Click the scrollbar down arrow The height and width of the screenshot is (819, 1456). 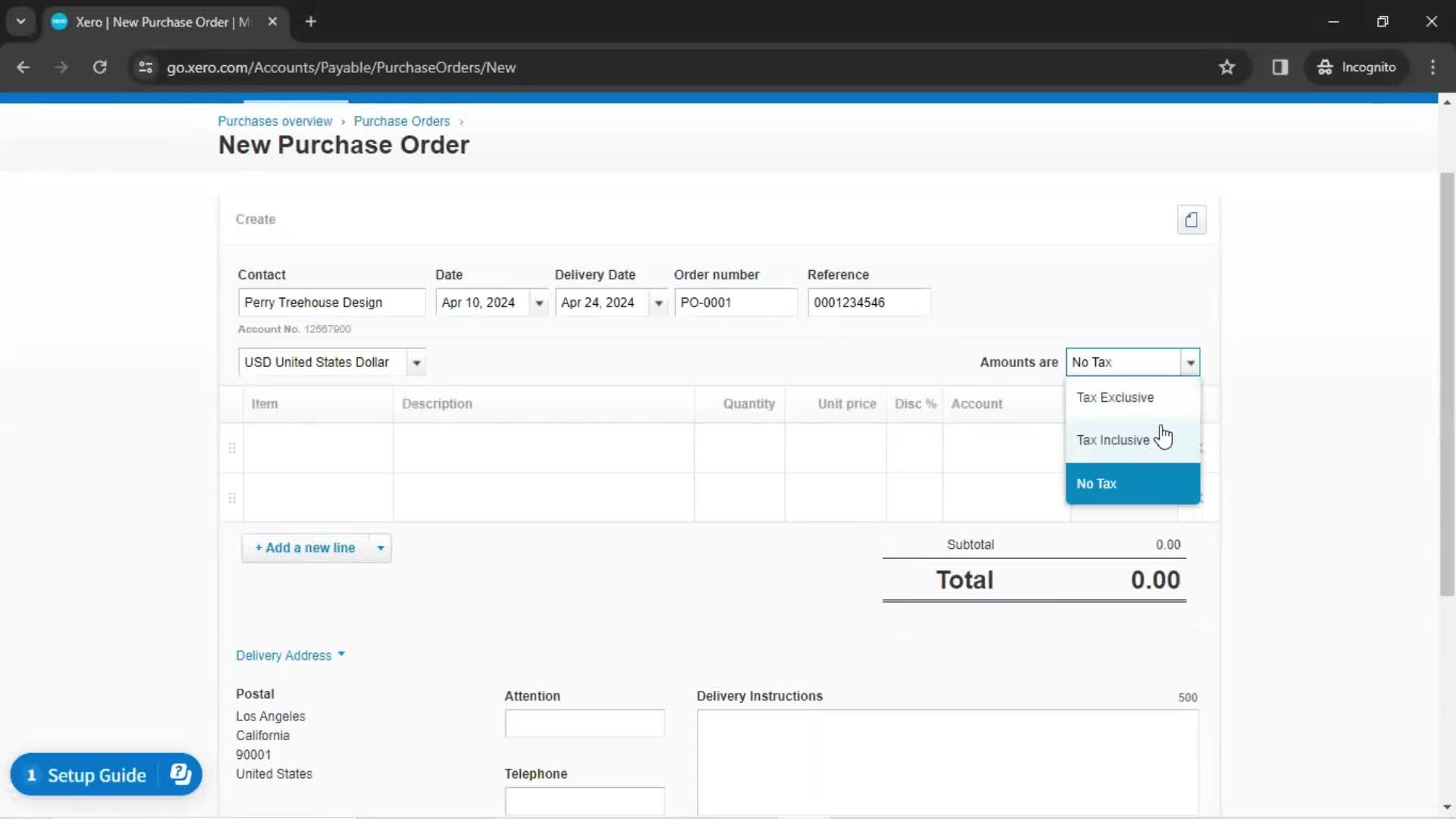click(1447, 807)
